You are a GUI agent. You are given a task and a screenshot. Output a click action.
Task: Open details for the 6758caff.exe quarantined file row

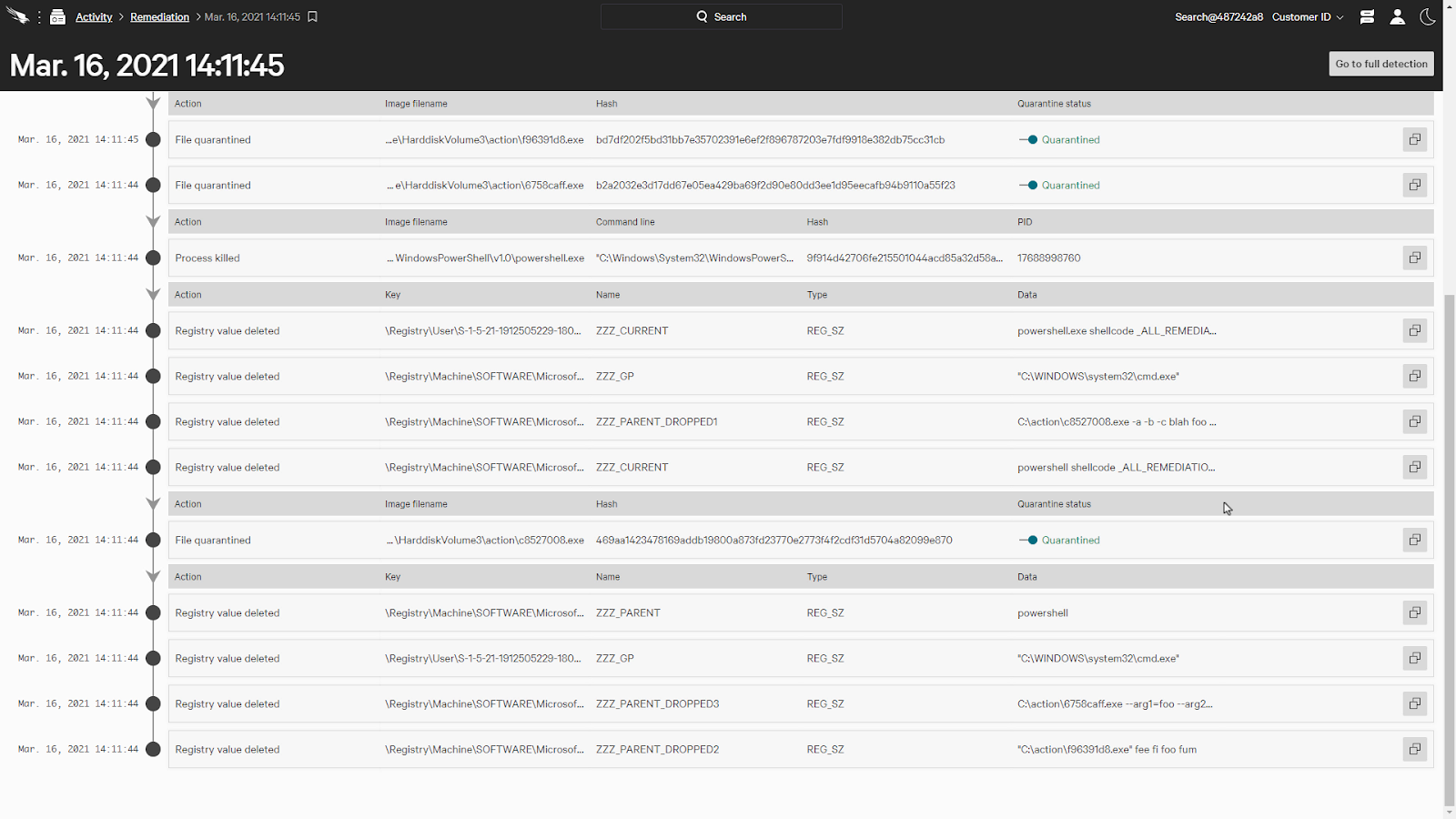click(1415, 185)
